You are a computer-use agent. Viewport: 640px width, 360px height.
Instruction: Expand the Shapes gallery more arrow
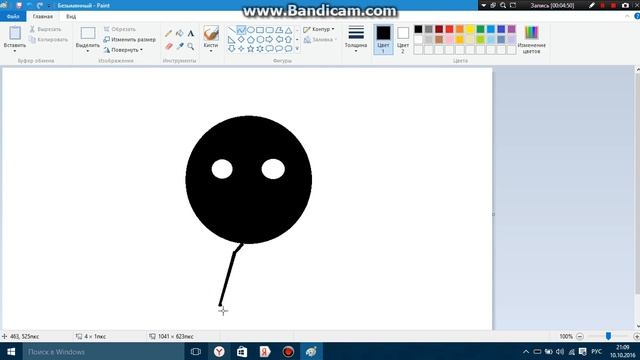coord(297,49)
